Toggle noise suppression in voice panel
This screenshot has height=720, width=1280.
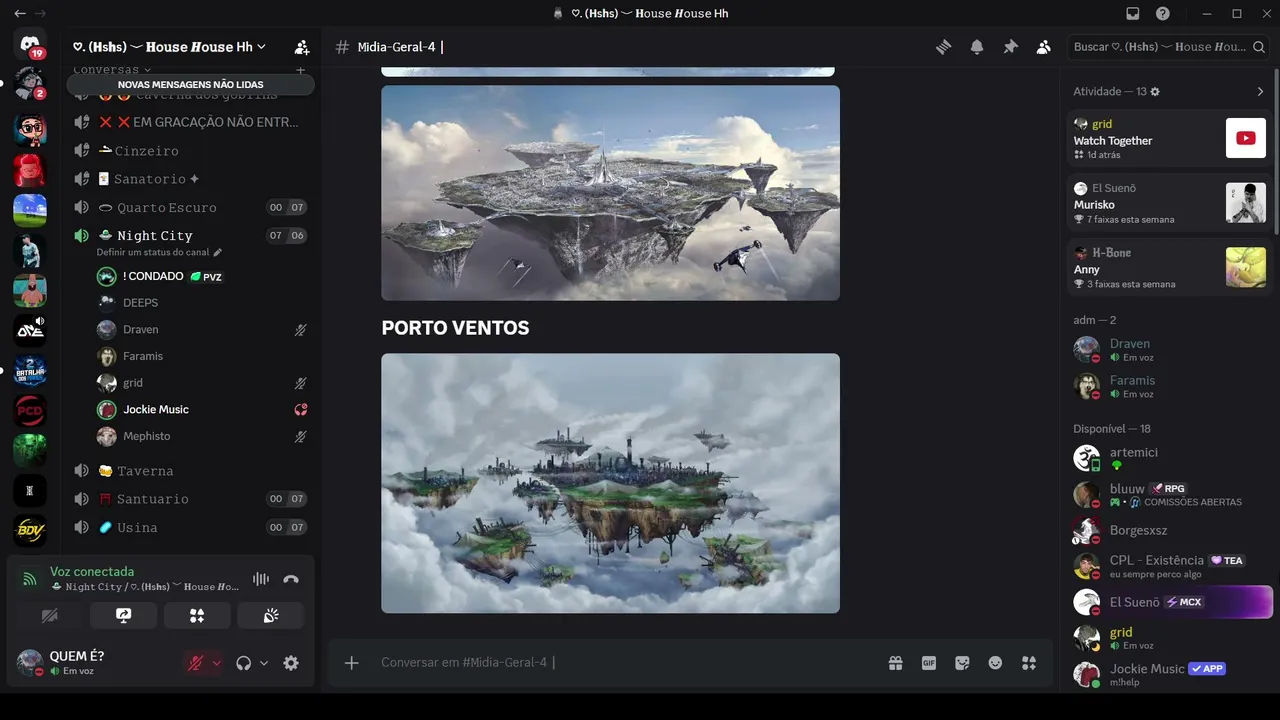click(261, 579)
